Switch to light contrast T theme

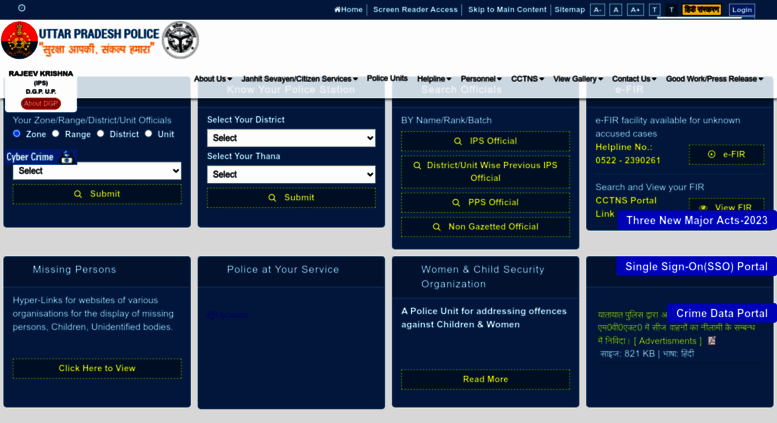pos(654,10)
